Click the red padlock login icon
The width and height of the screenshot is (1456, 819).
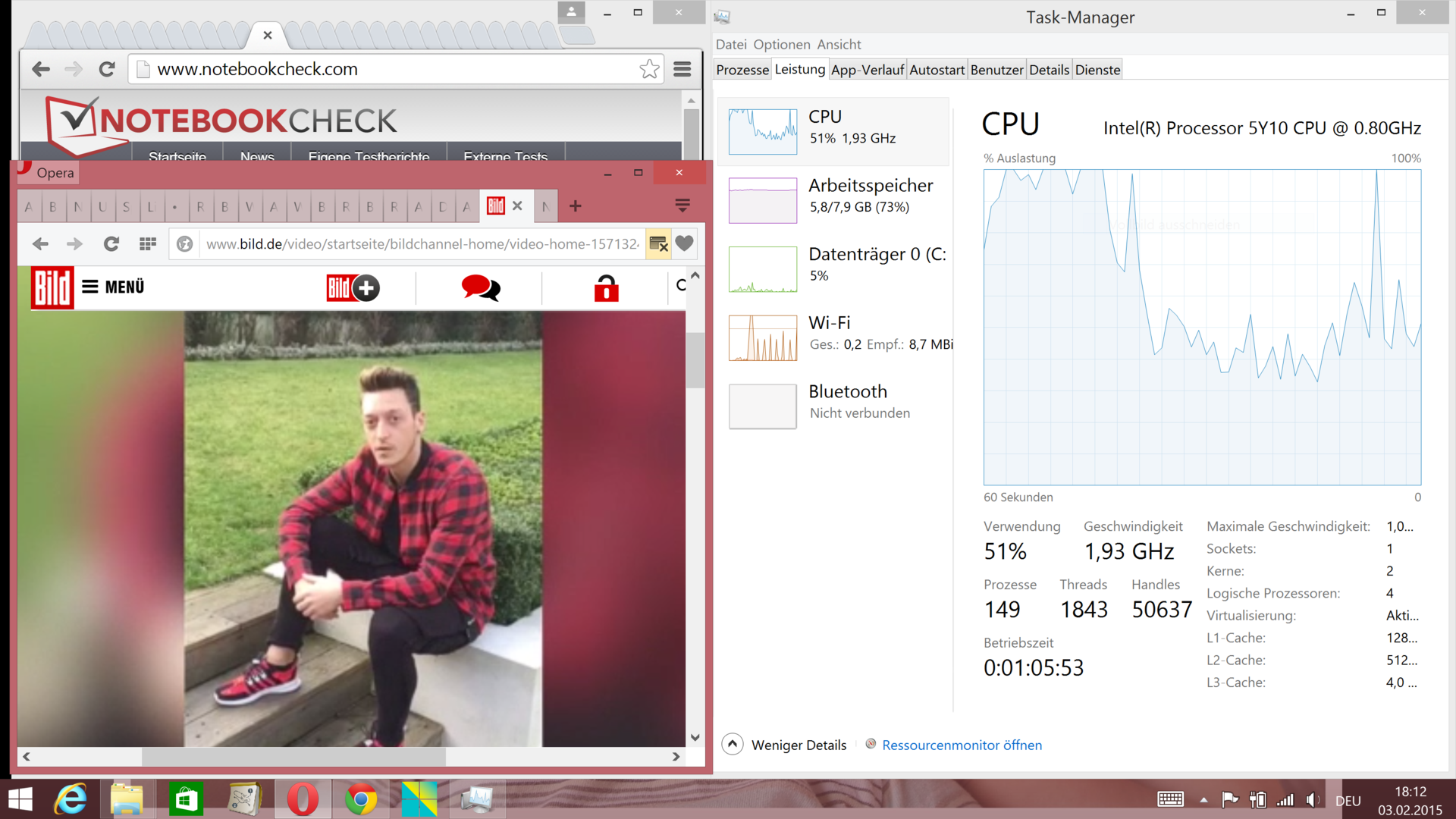click(606, 288)
